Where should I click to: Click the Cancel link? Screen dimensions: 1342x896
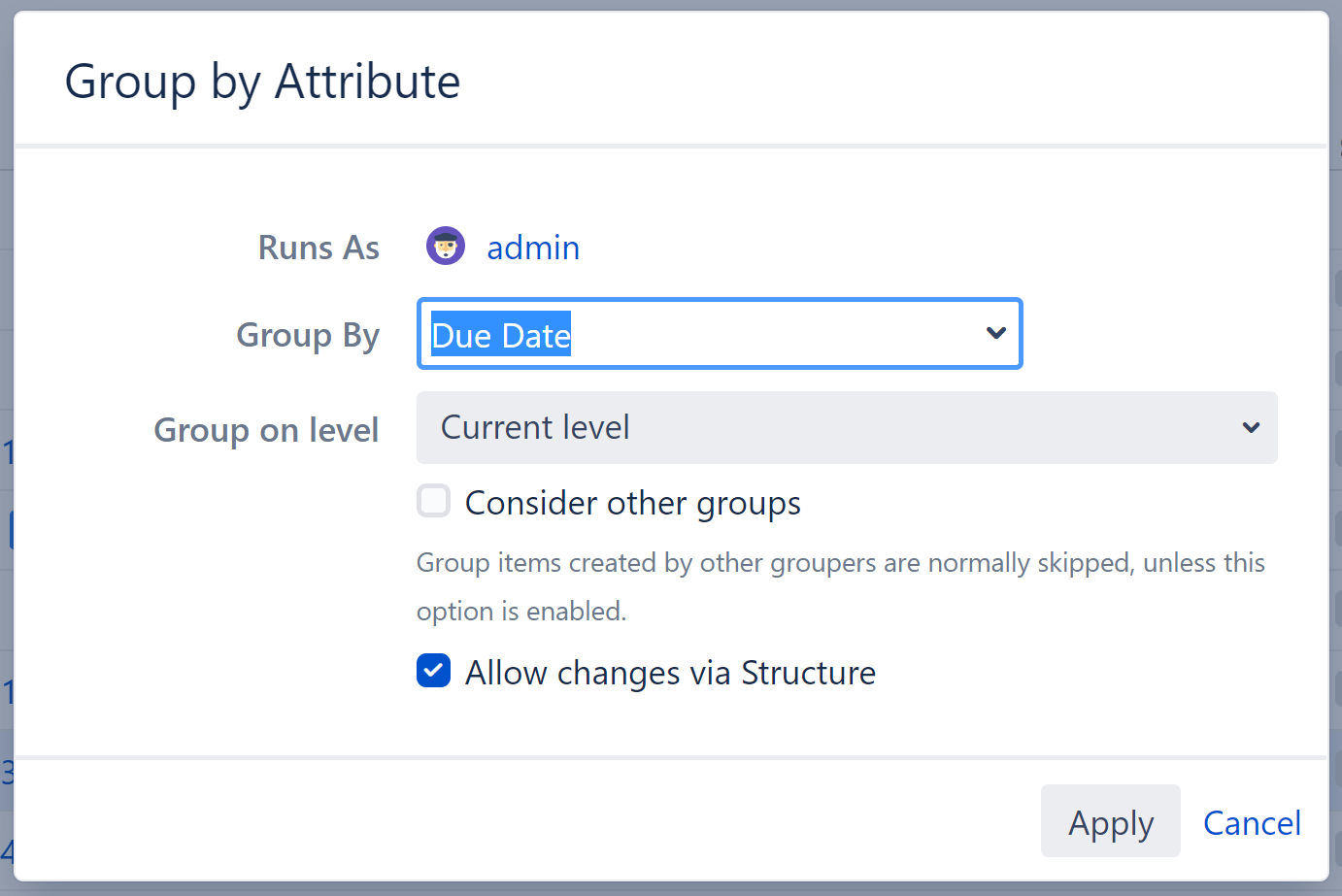tap(1252, 822)
